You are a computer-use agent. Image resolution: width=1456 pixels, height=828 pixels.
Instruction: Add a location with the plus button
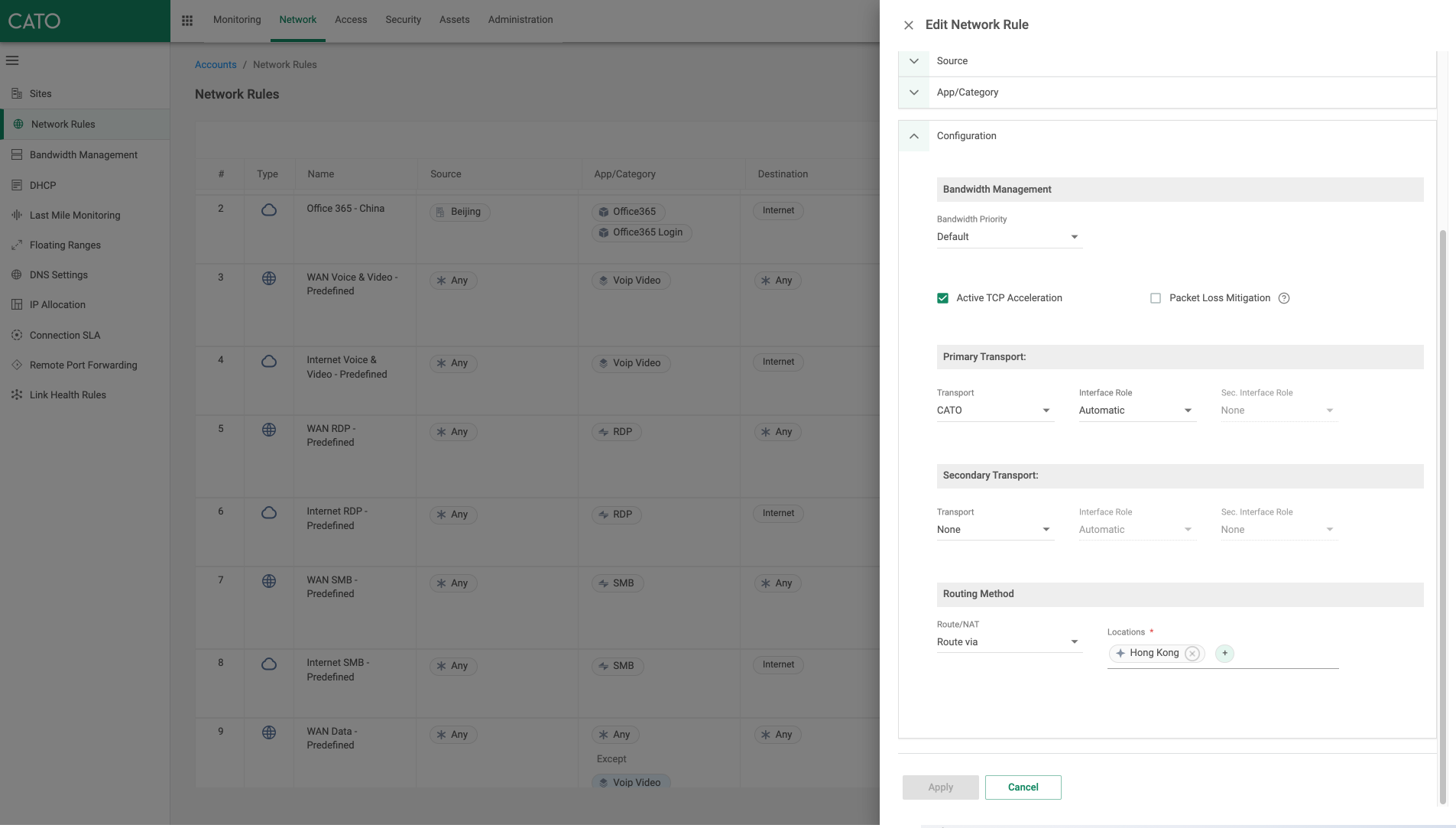coord(1224,653)
